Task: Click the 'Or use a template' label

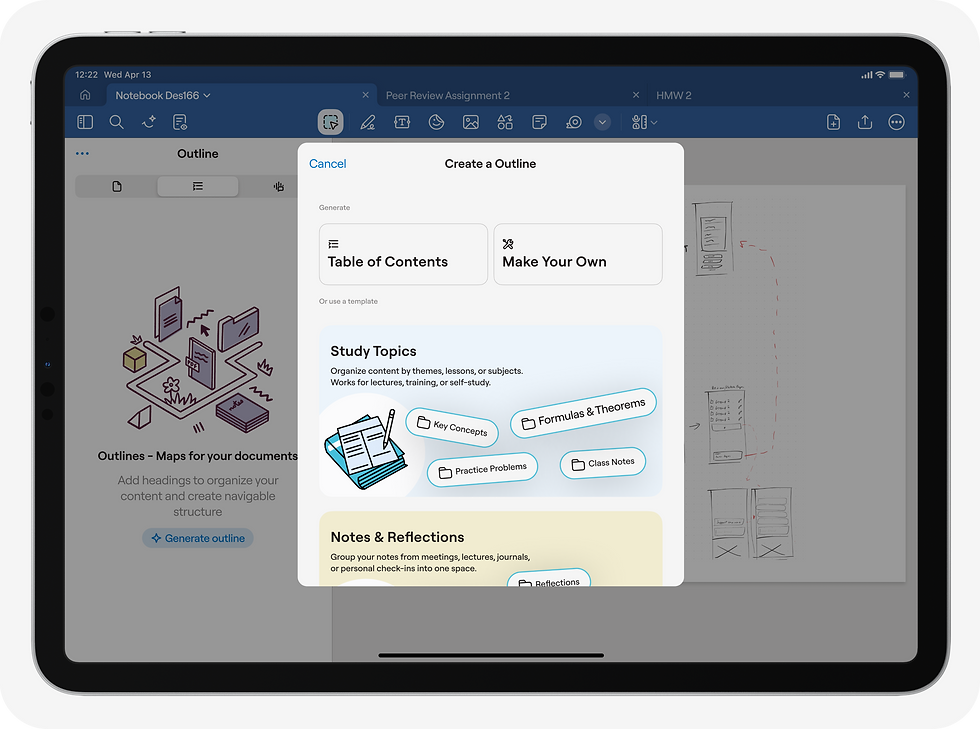Action: pos(348,301)
